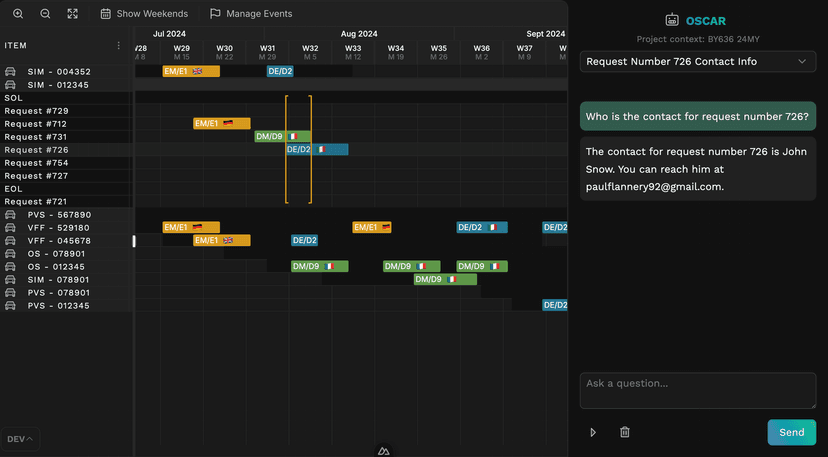The width and height of the screenshot is (828, 457).
Task: Open the Request Number 726 Contact Info dropdown
Action: [x=698, y=62]
